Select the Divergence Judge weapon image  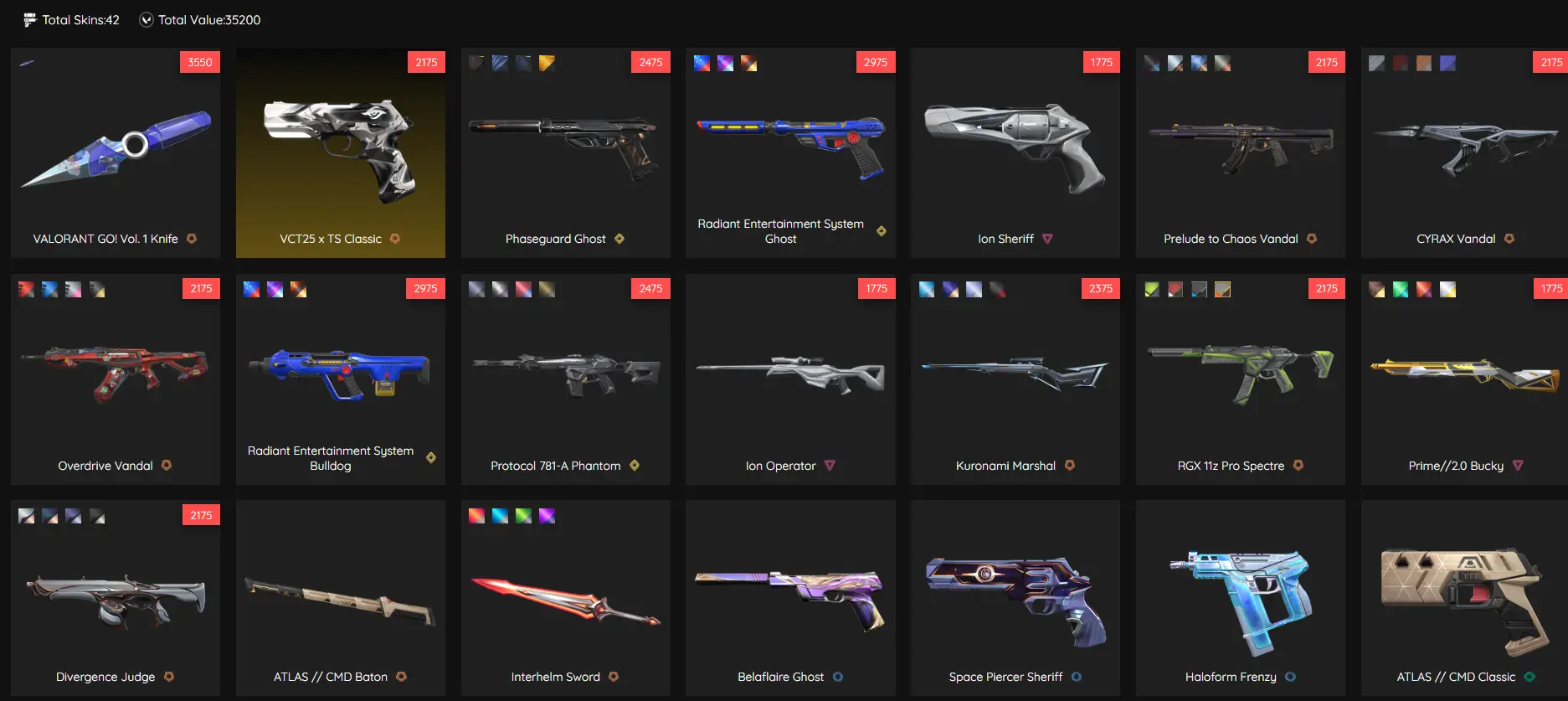[x=116, y=600]
